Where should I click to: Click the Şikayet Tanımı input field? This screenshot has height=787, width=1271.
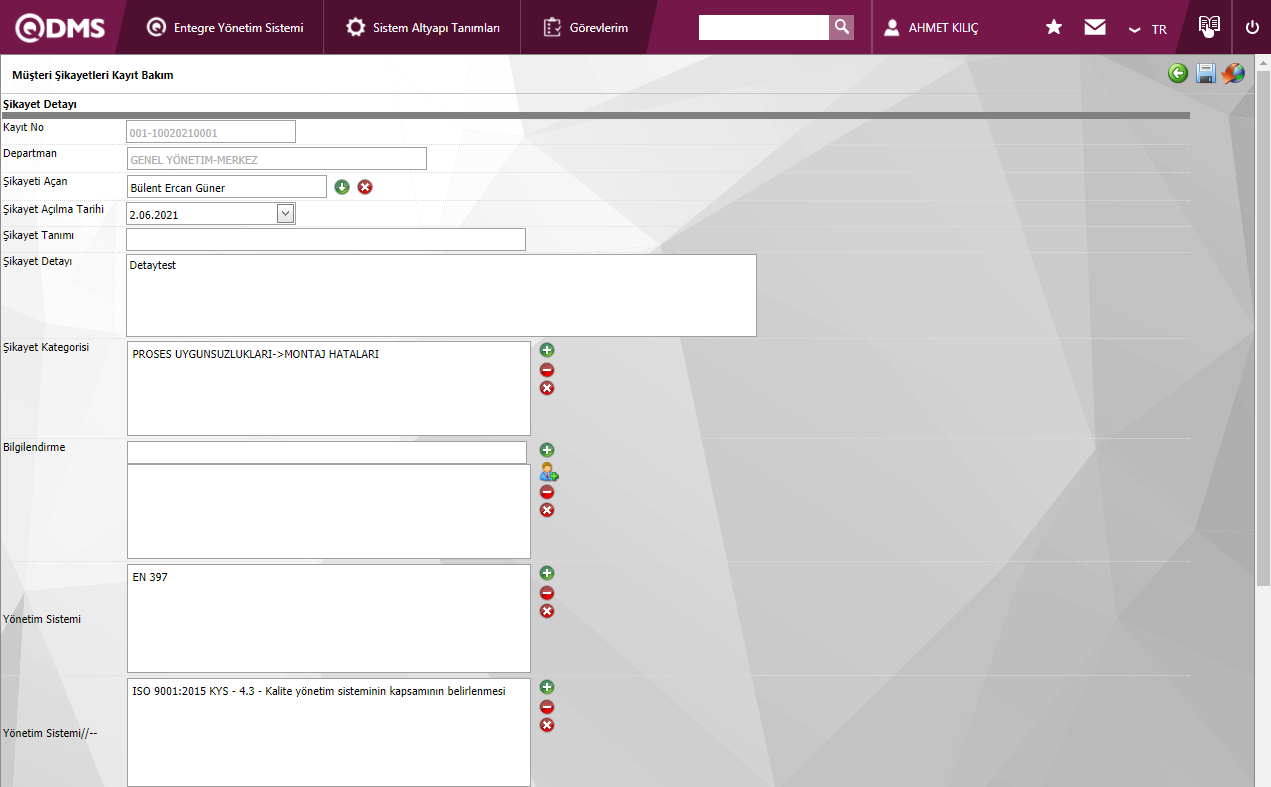coord(326,239)
